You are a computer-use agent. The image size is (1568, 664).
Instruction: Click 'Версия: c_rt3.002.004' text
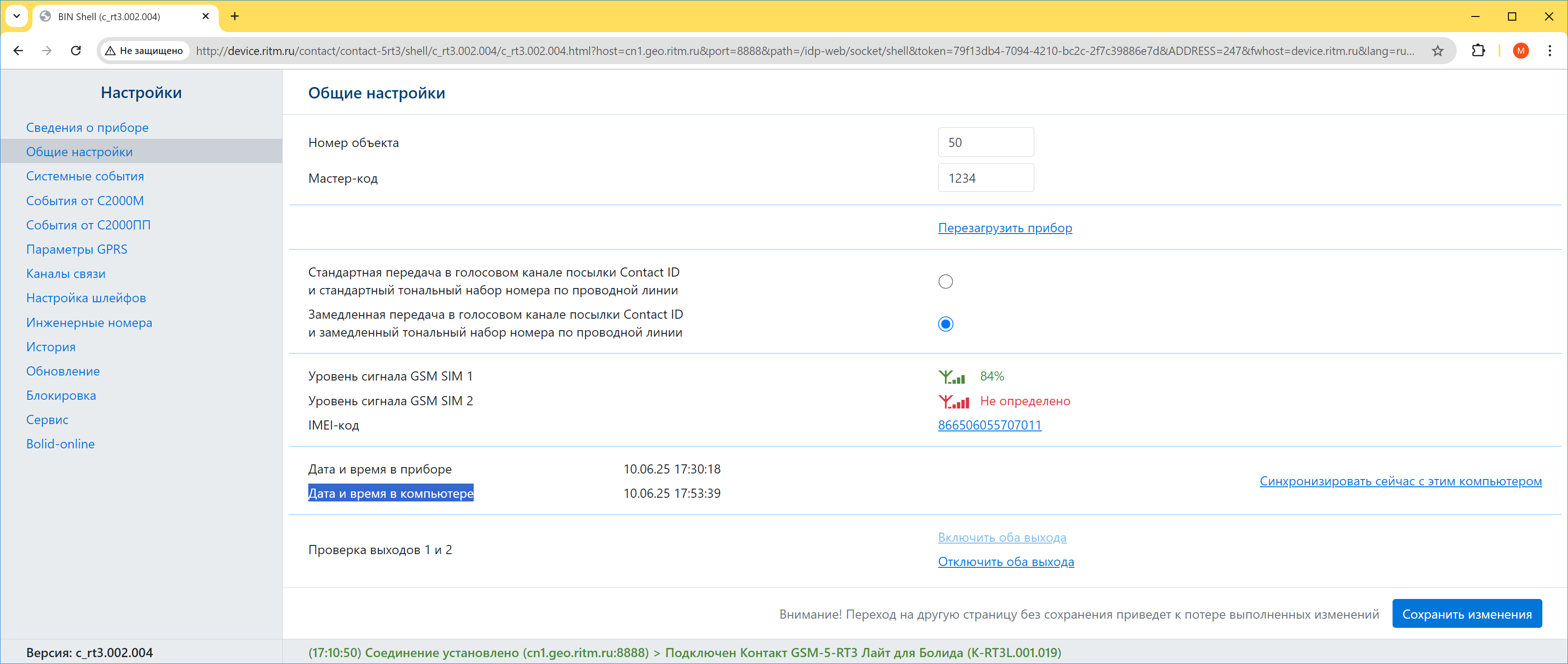[89, 653]
